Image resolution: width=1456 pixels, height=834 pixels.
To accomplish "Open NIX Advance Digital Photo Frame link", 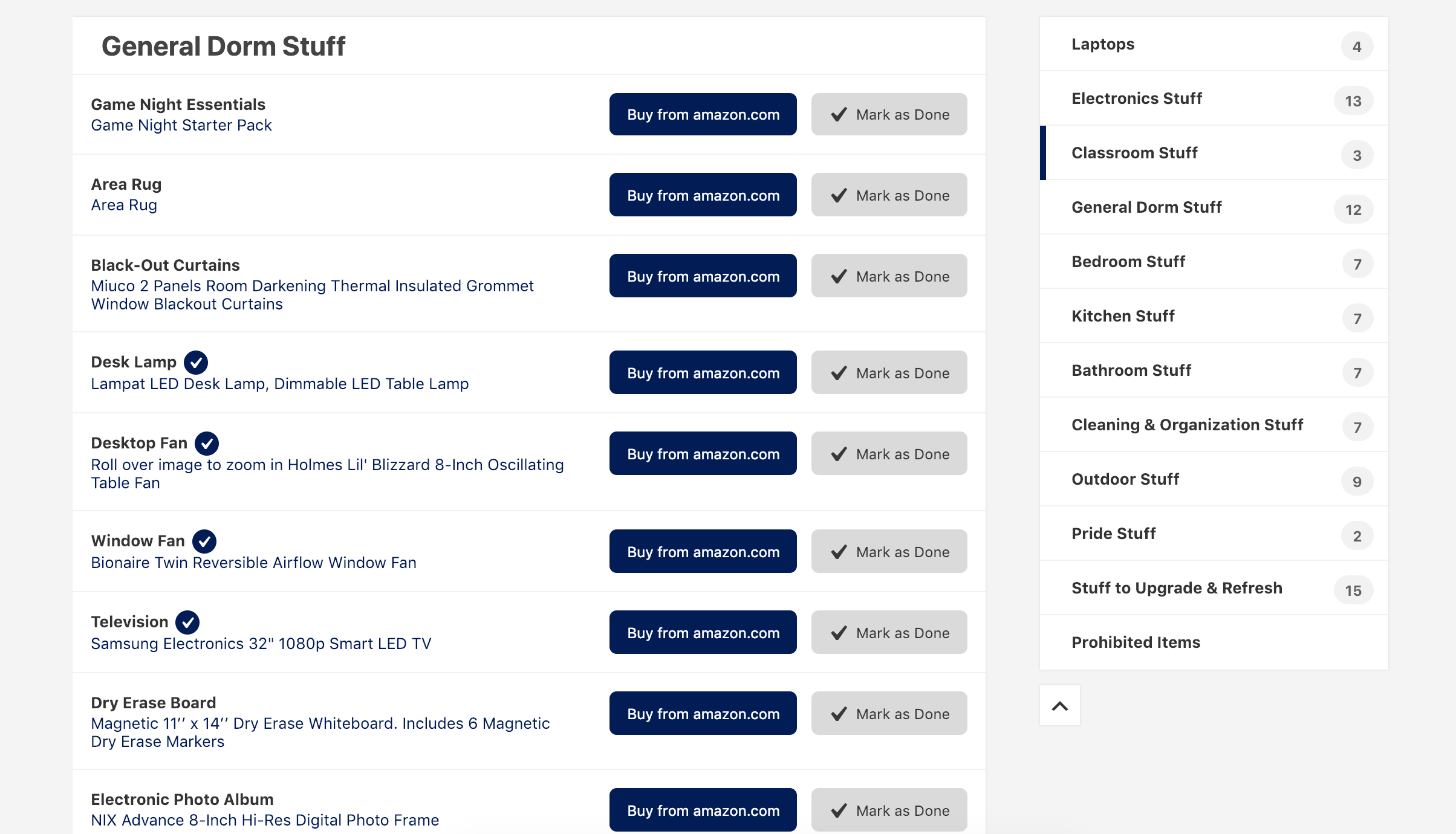I will [x=265, y=820].
